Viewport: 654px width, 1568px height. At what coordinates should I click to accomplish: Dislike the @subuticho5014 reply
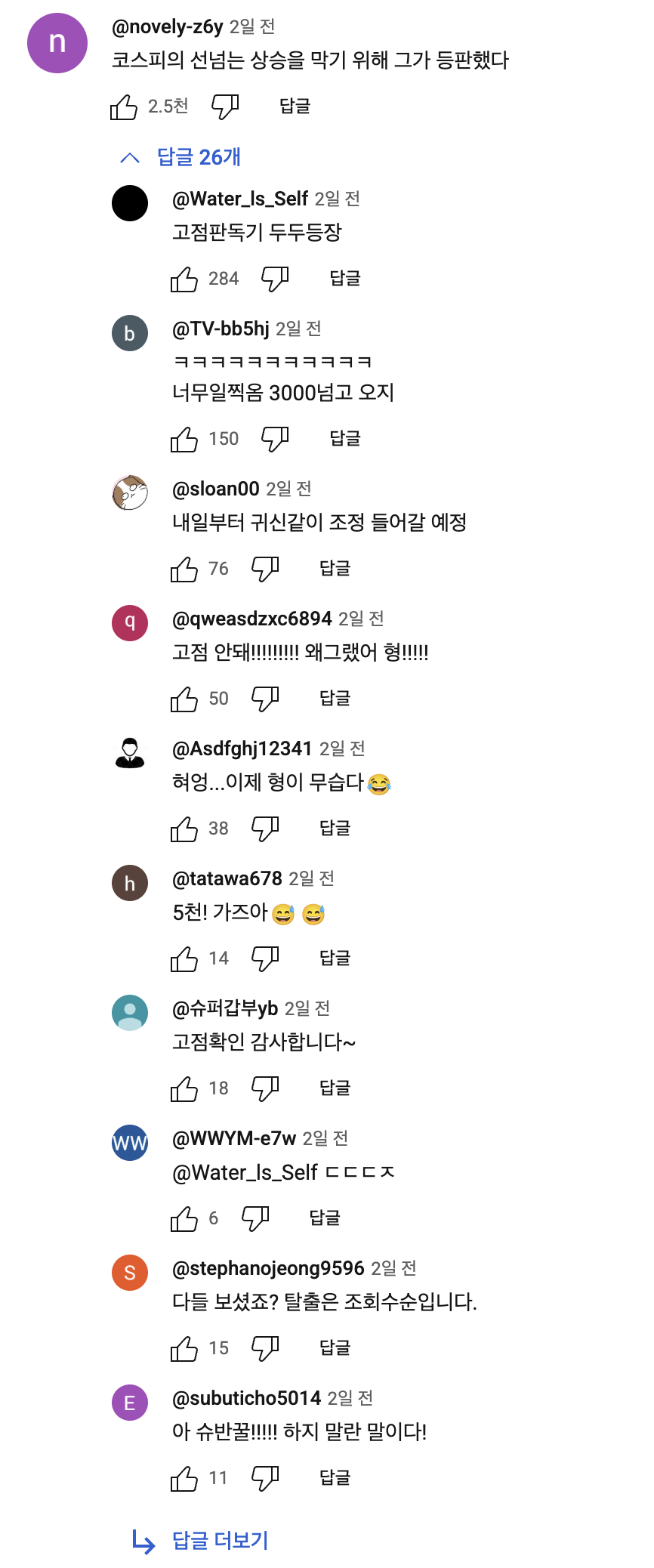[x=265, y=1479]
